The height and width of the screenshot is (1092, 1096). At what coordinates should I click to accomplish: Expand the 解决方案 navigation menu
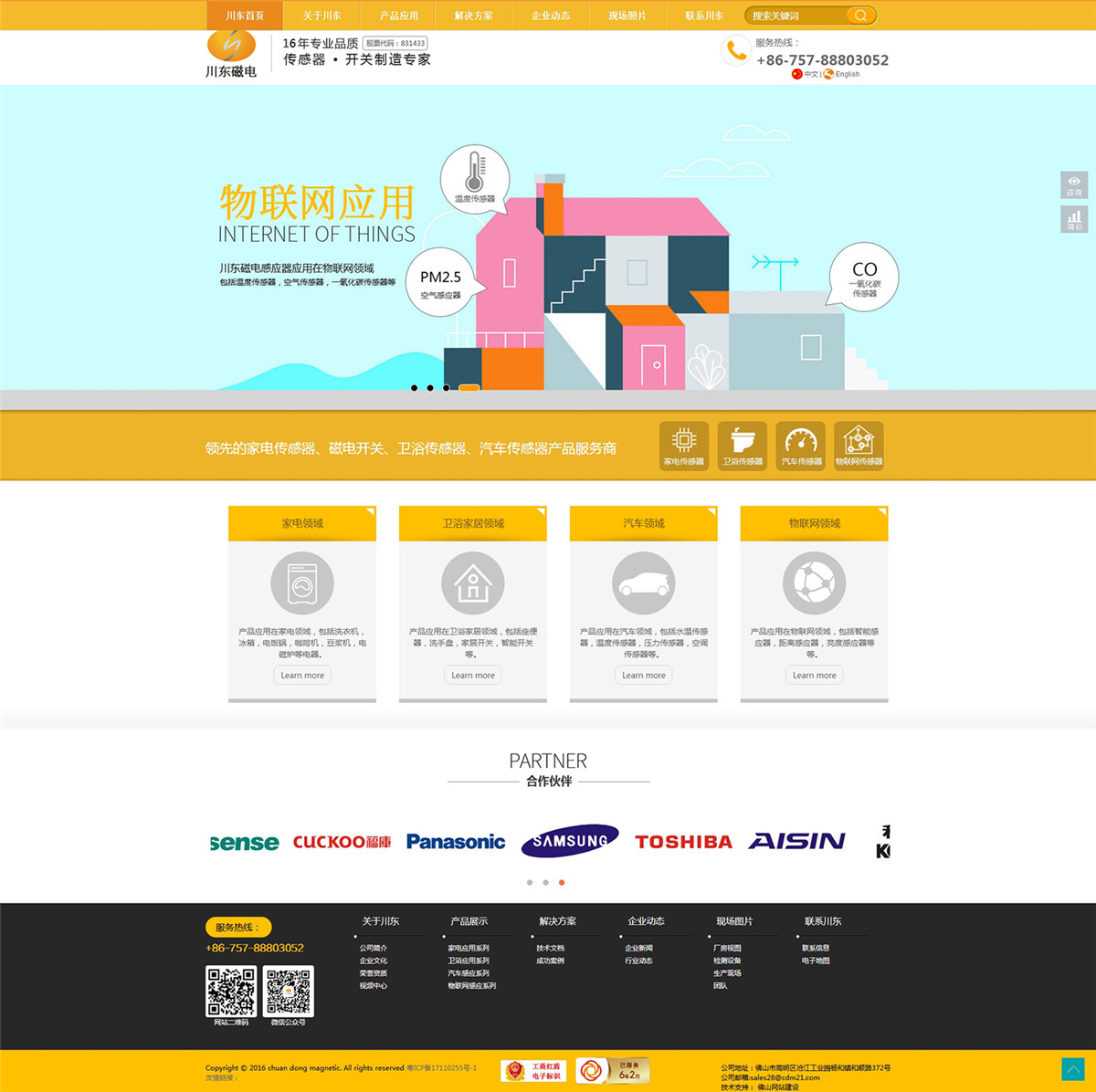[473, 16]
